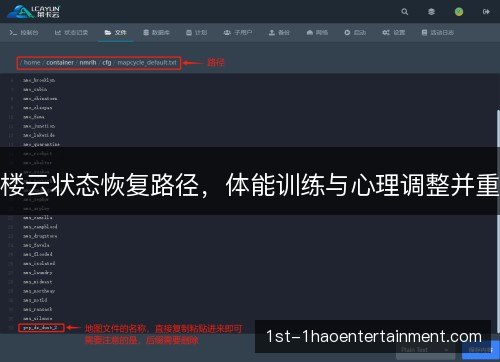500x362 pixels.
Task: Switch to the chart statistics tab
Action: pos(71,32)
